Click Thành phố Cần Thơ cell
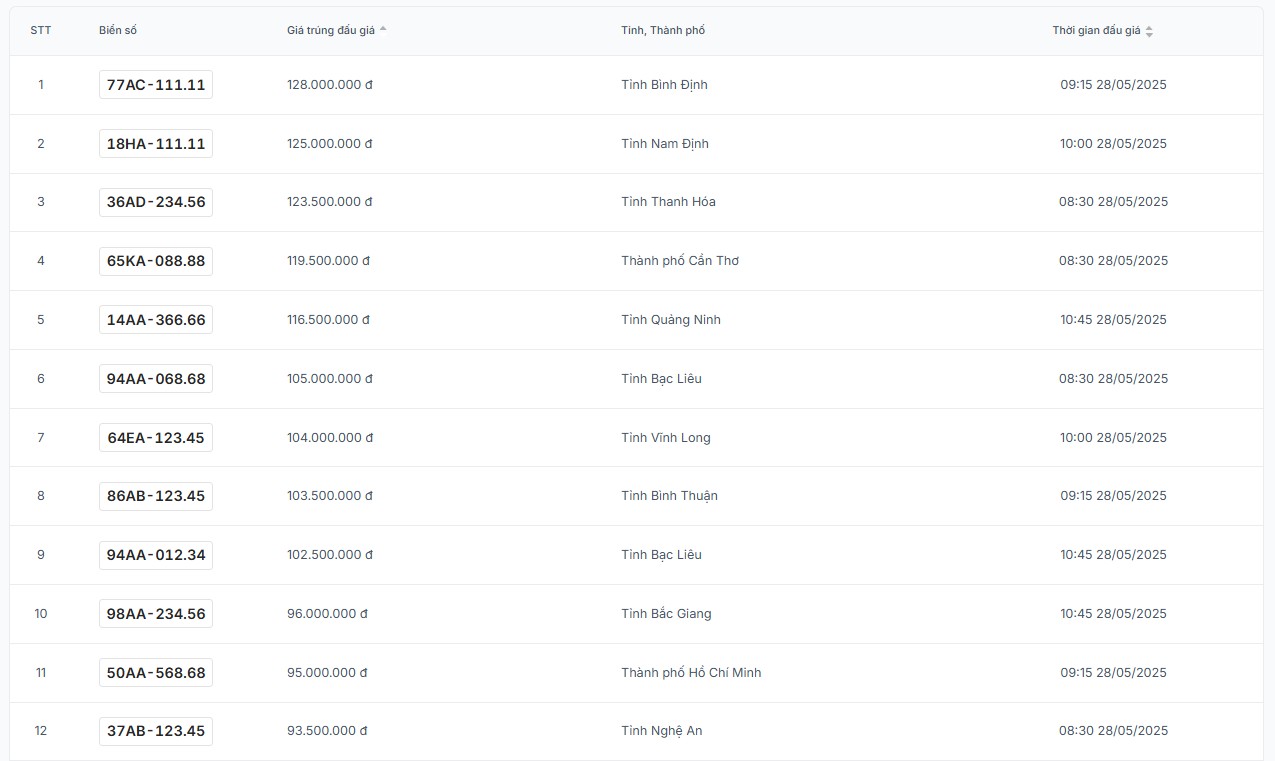Screen dimensions: 1275x761 pyautogui.click(x=680, y=261)
